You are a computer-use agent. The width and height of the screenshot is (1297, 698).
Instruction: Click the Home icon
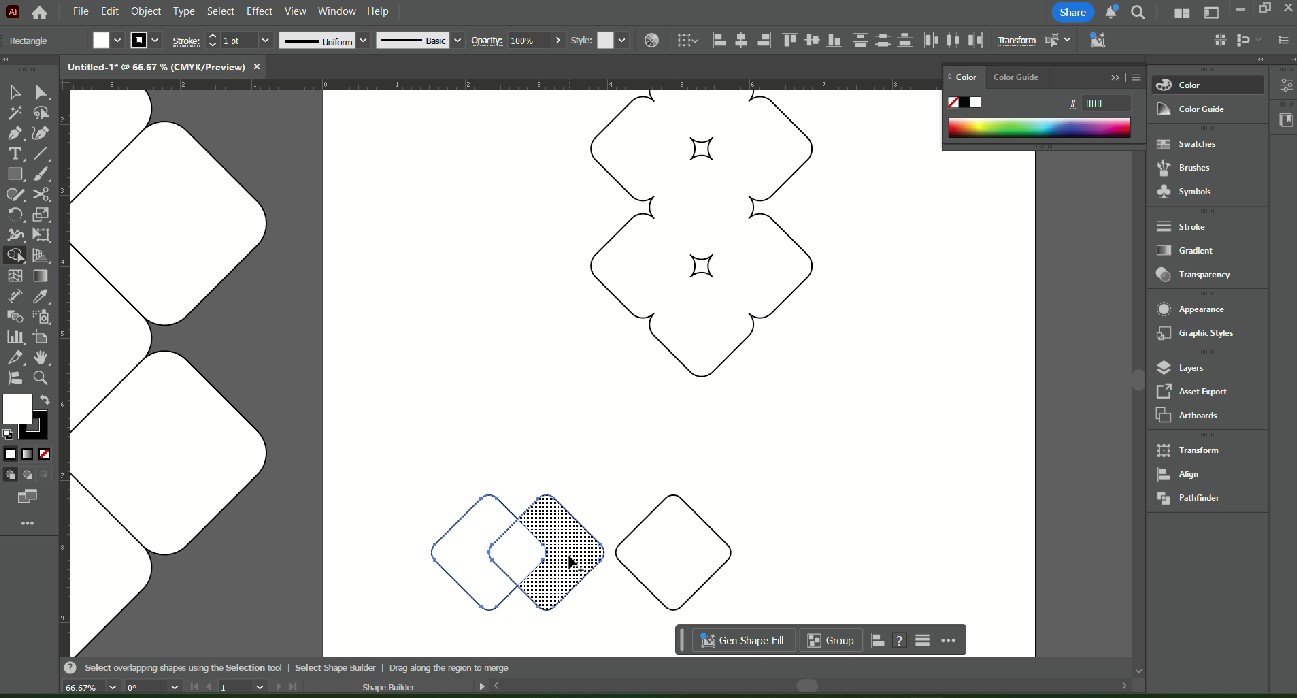click(x=39, y=13)
